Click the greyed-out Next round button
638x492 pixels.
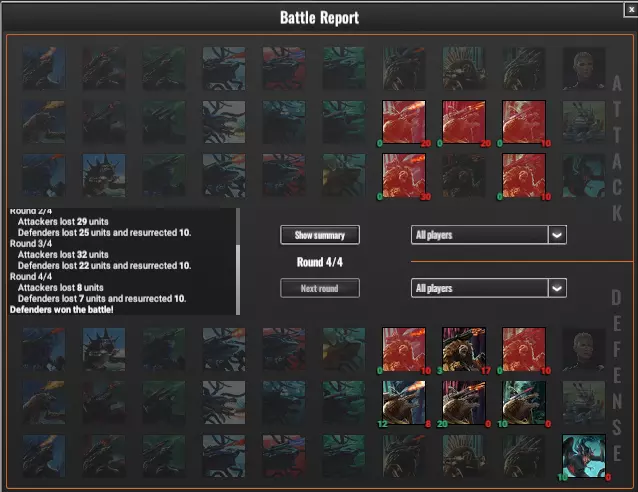point(320,288)
